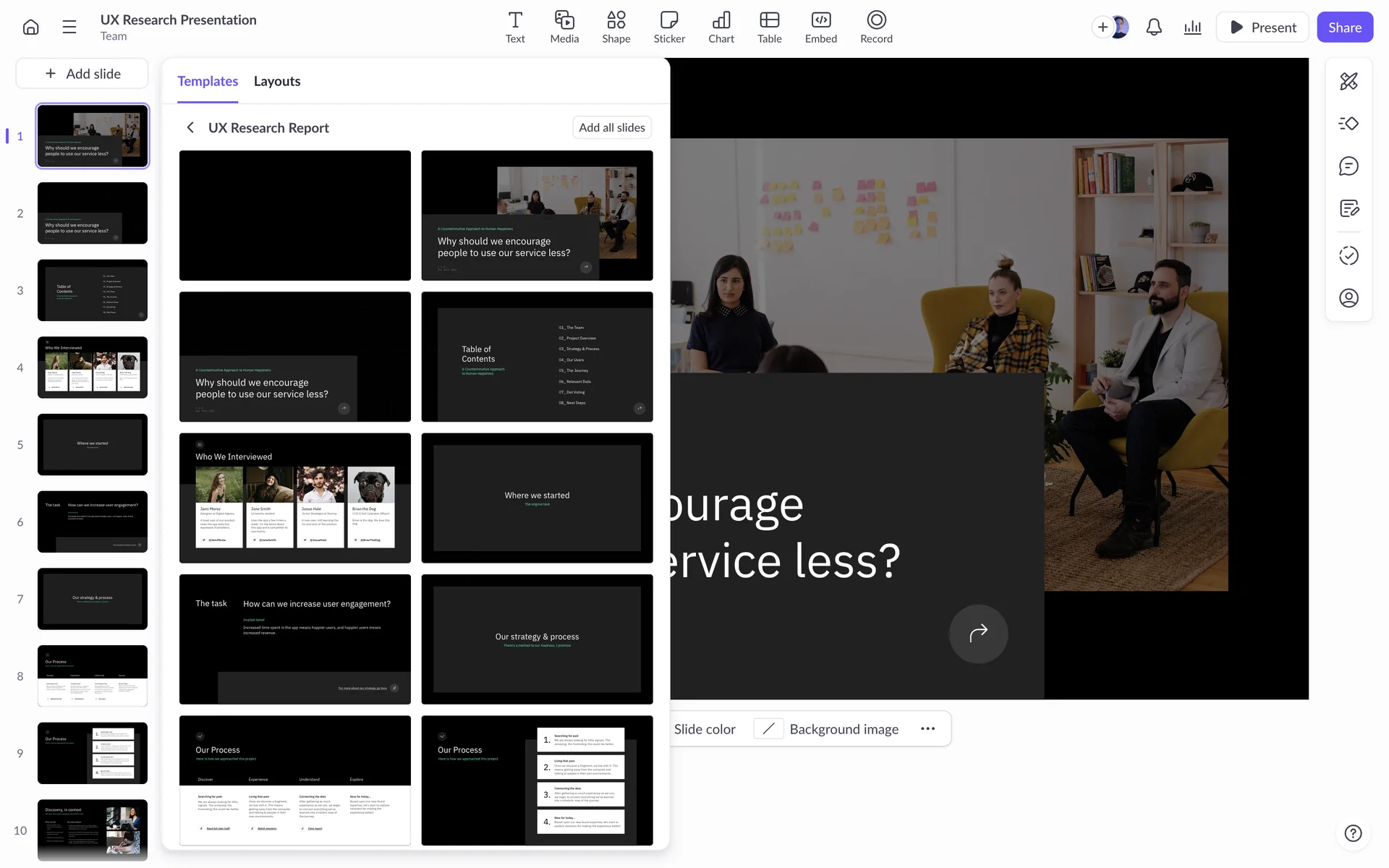The width and height of the screenshot is (1389, 868).
Task: Open comments panel in right sidebar
Action: pyautogui.click(x=1348, y=166)
